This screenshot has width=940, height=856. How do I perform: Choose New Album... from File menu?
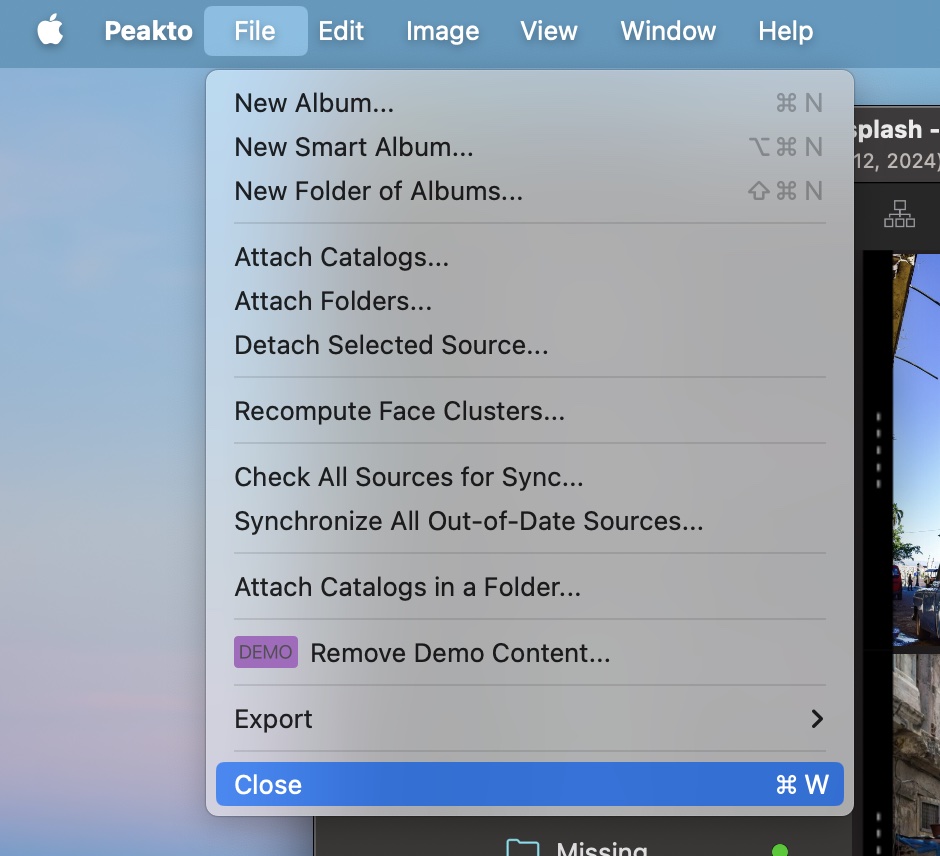coord(530,103)
